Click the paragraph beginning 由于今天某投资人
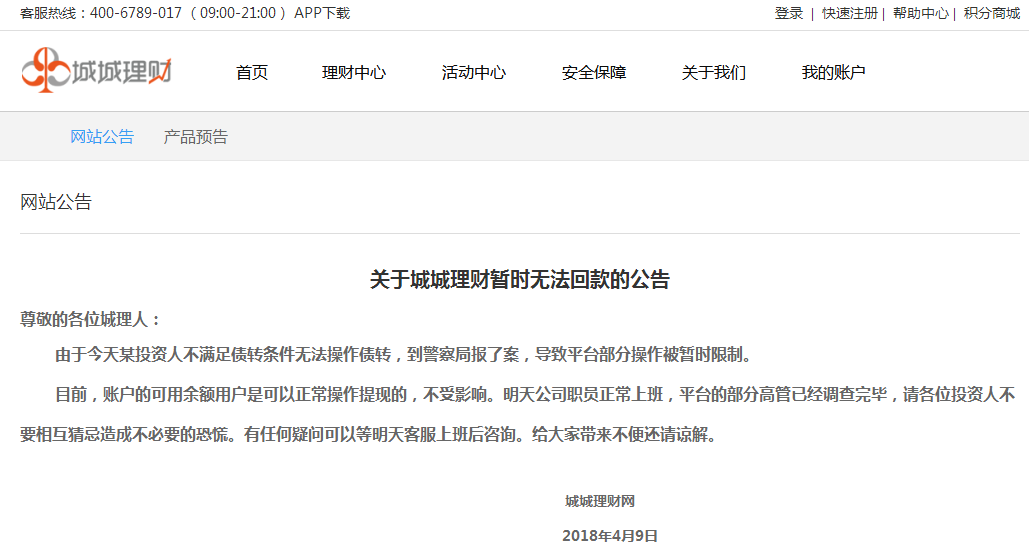 (404, 355)
